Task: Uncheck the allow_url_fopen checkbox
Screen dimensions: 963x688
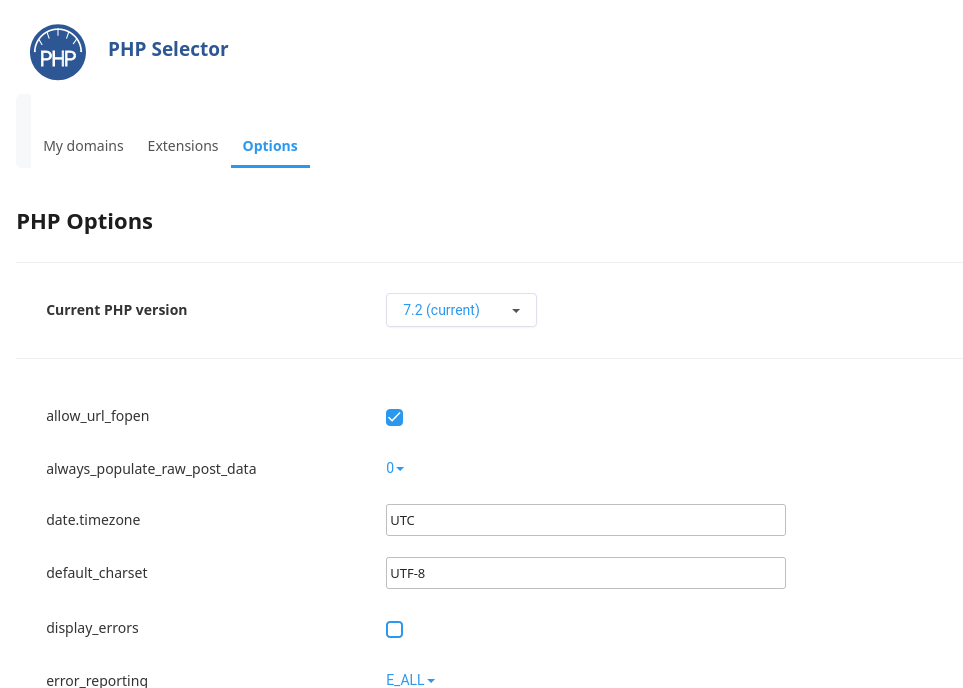Action: [x=394, y=417]
